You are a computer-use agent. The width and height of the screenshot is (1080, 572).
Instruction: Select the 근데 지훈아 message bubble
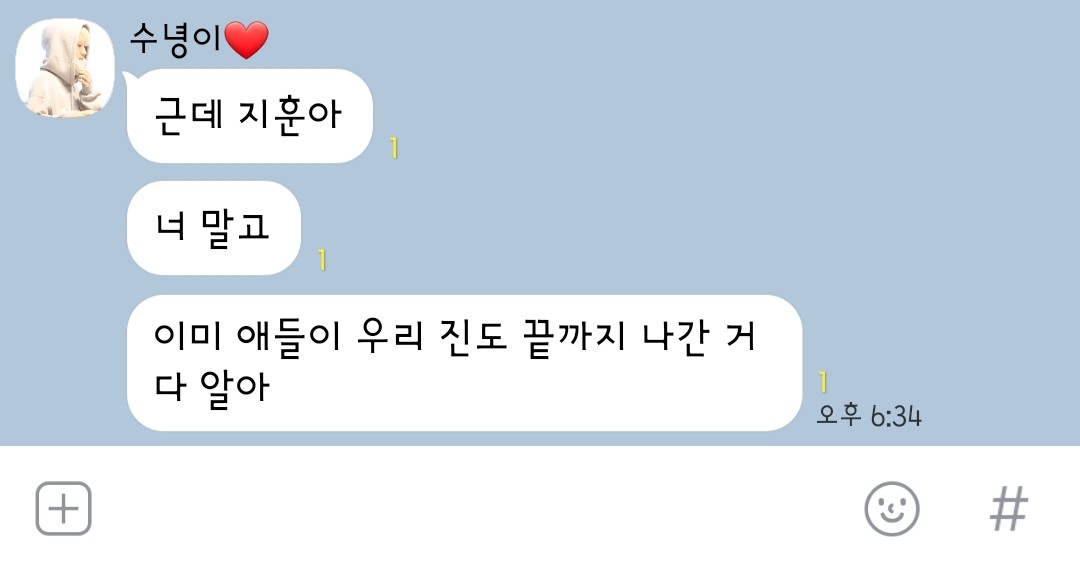(249, 116)
